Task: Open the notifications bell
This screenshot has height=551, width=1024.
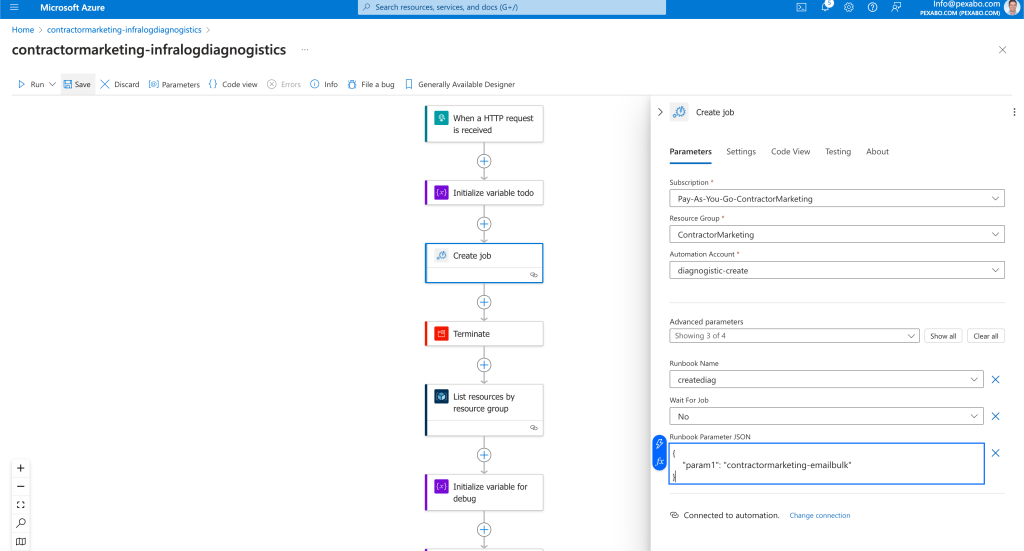Action: point(825,7)
